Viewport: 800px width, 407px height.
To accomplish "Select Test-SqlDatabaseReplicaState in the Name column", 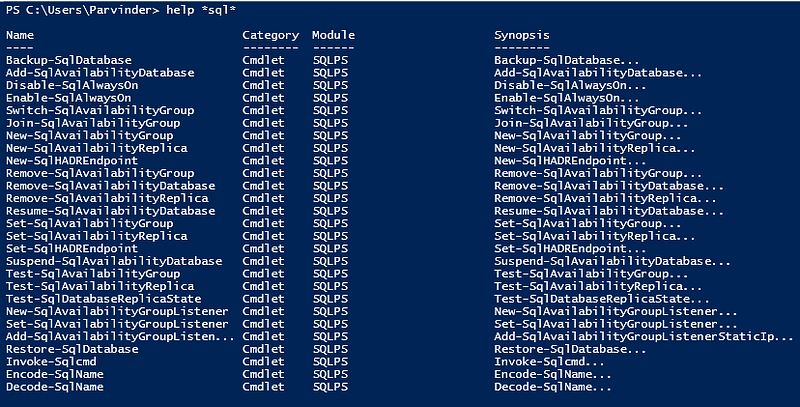I will click(103, 299).
